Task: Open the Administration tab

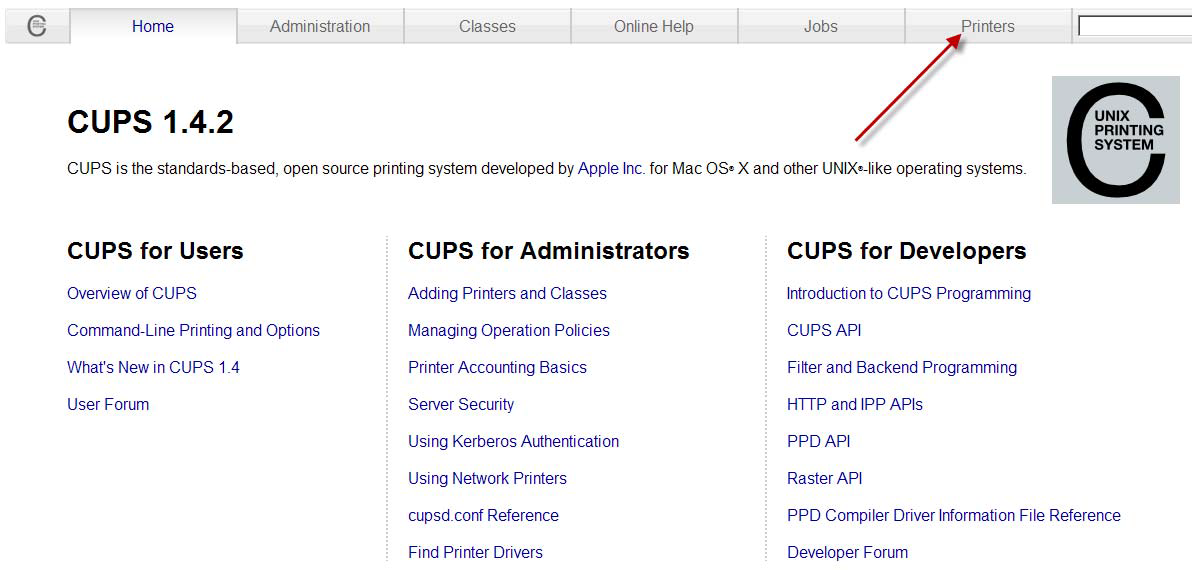Action: click(320, 27)
